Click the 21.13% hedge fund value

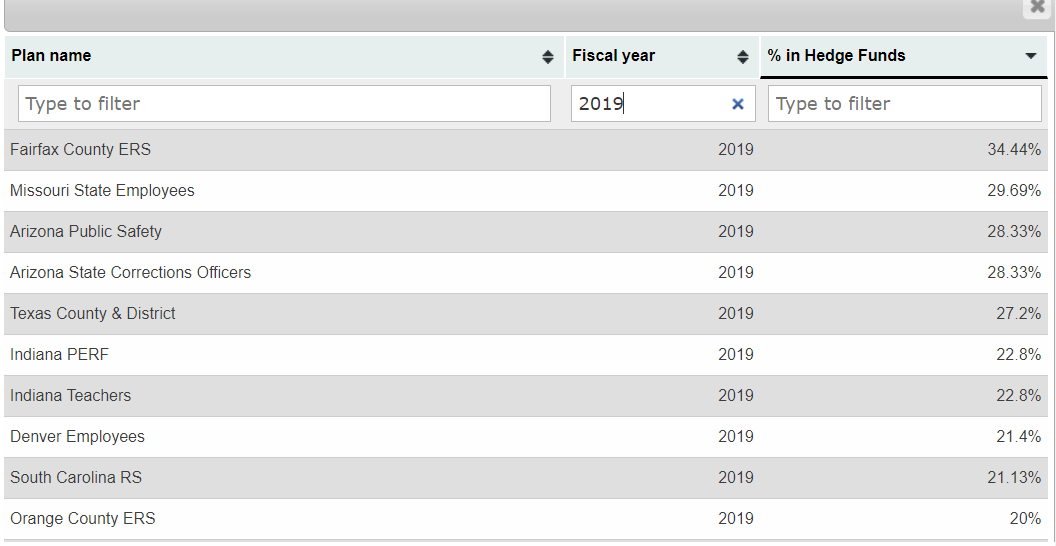[x=1014, y=478]
